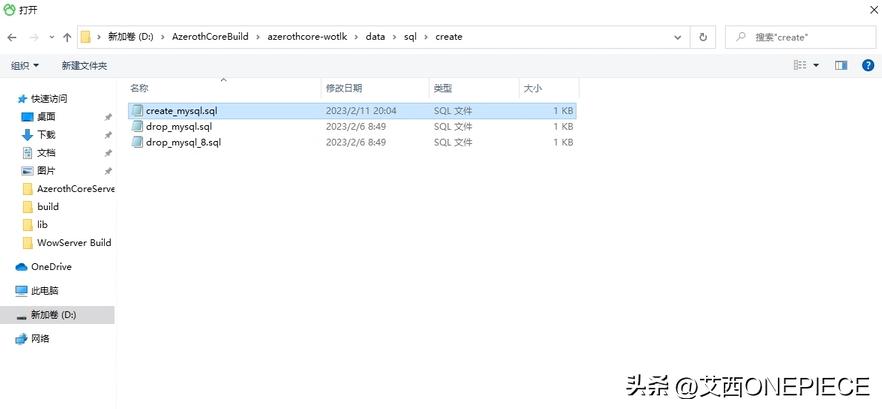This screenshot has height=409, width=882.
Task: Open help with the question mark icon
Action: click(x=868, y=65)
